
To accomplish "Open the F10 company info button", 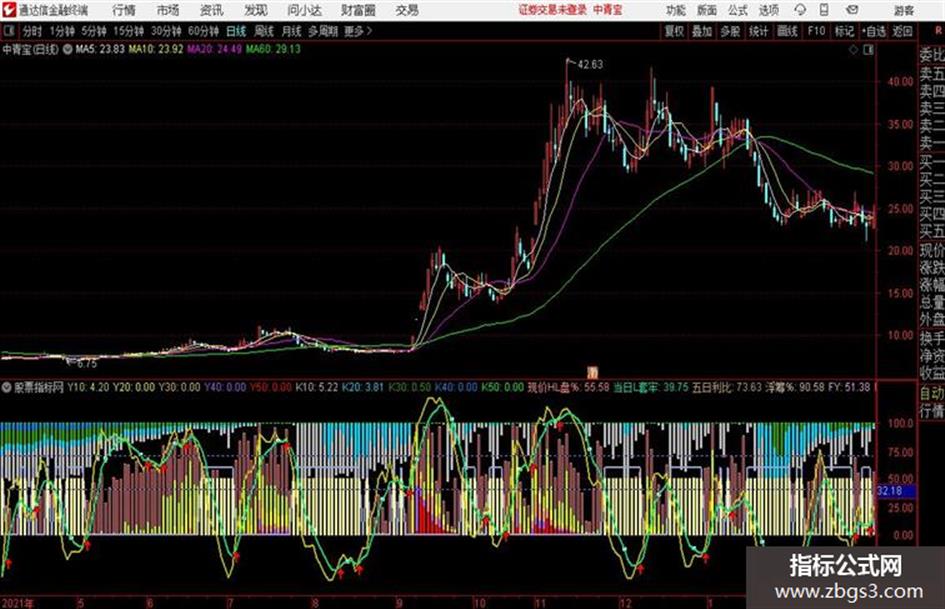I will pyautogui.click(x=816, y=31).
